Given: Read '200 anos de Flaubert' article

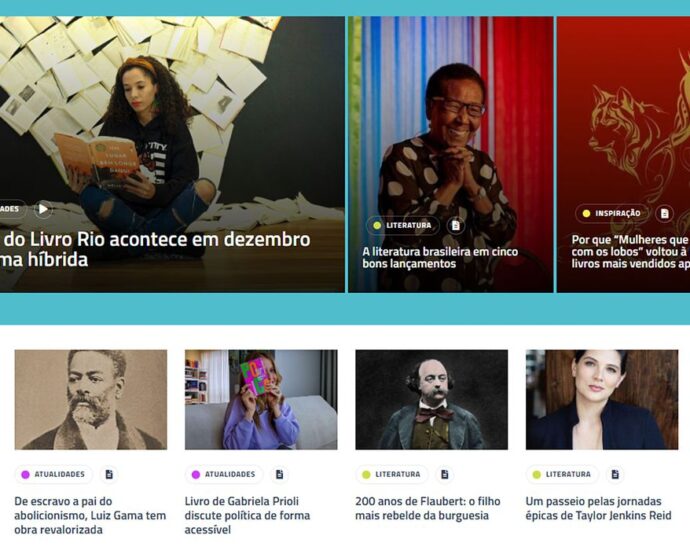Looking at the screenshot, I should [x=428, y=508].
